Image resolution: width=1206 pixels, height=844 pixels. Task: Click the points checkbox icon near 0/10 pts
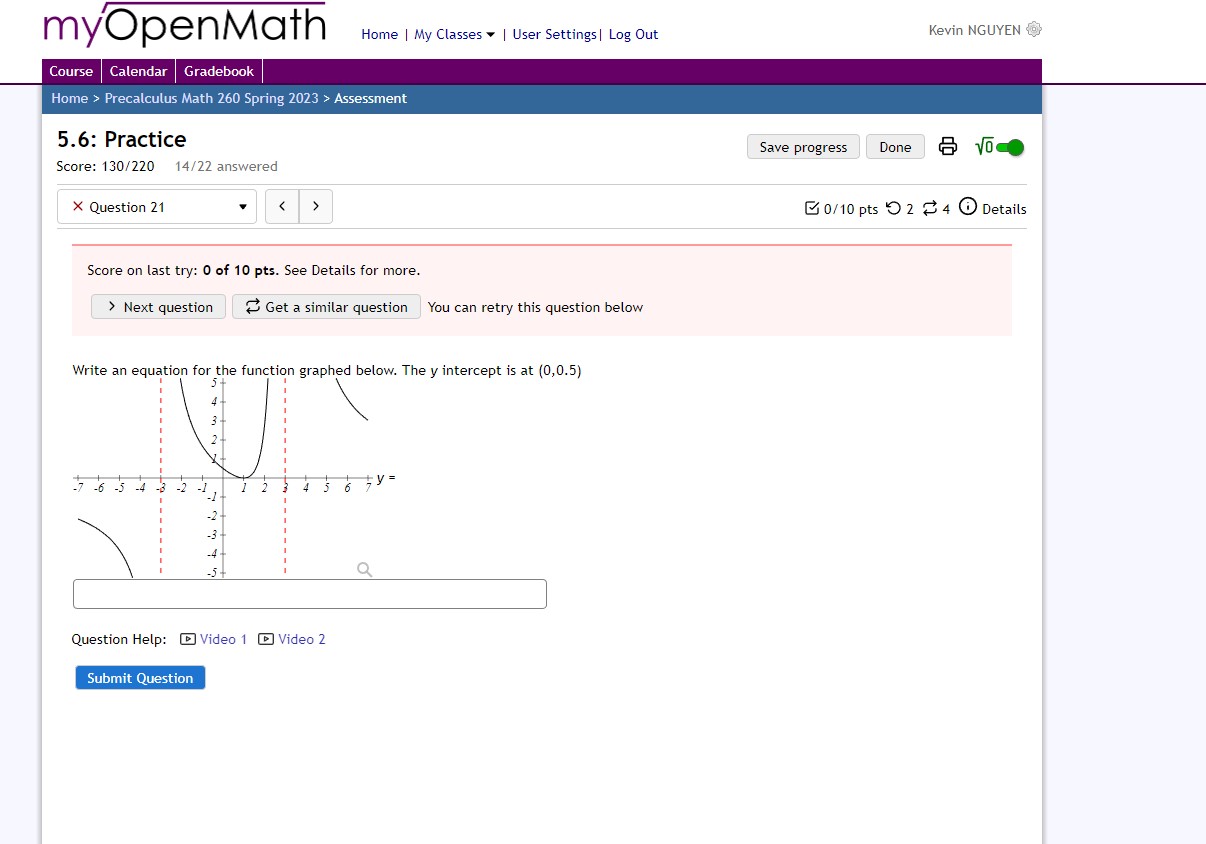point(812,208)
